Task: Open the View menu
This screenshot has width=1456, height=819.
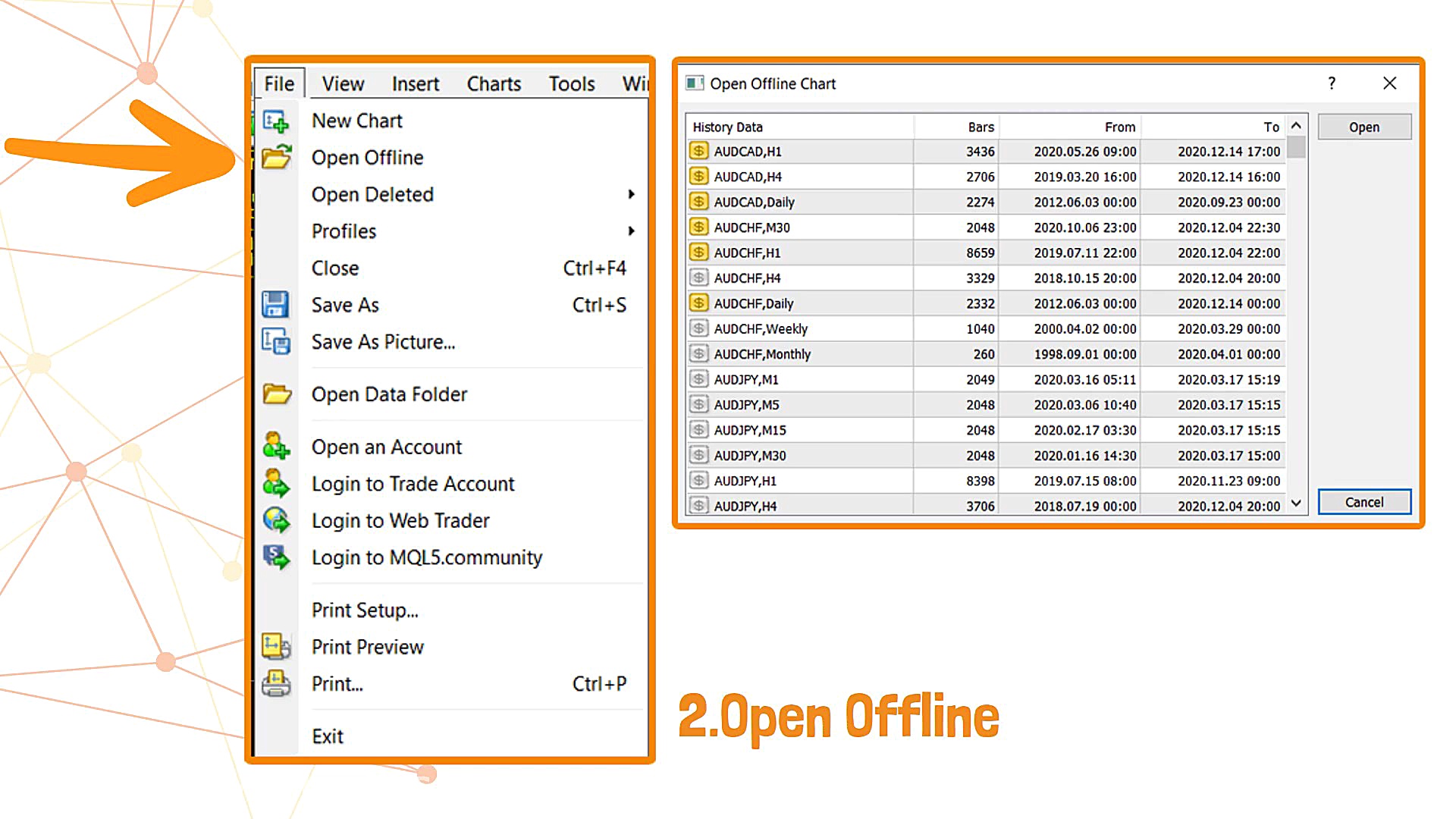Action: [343, 84]
